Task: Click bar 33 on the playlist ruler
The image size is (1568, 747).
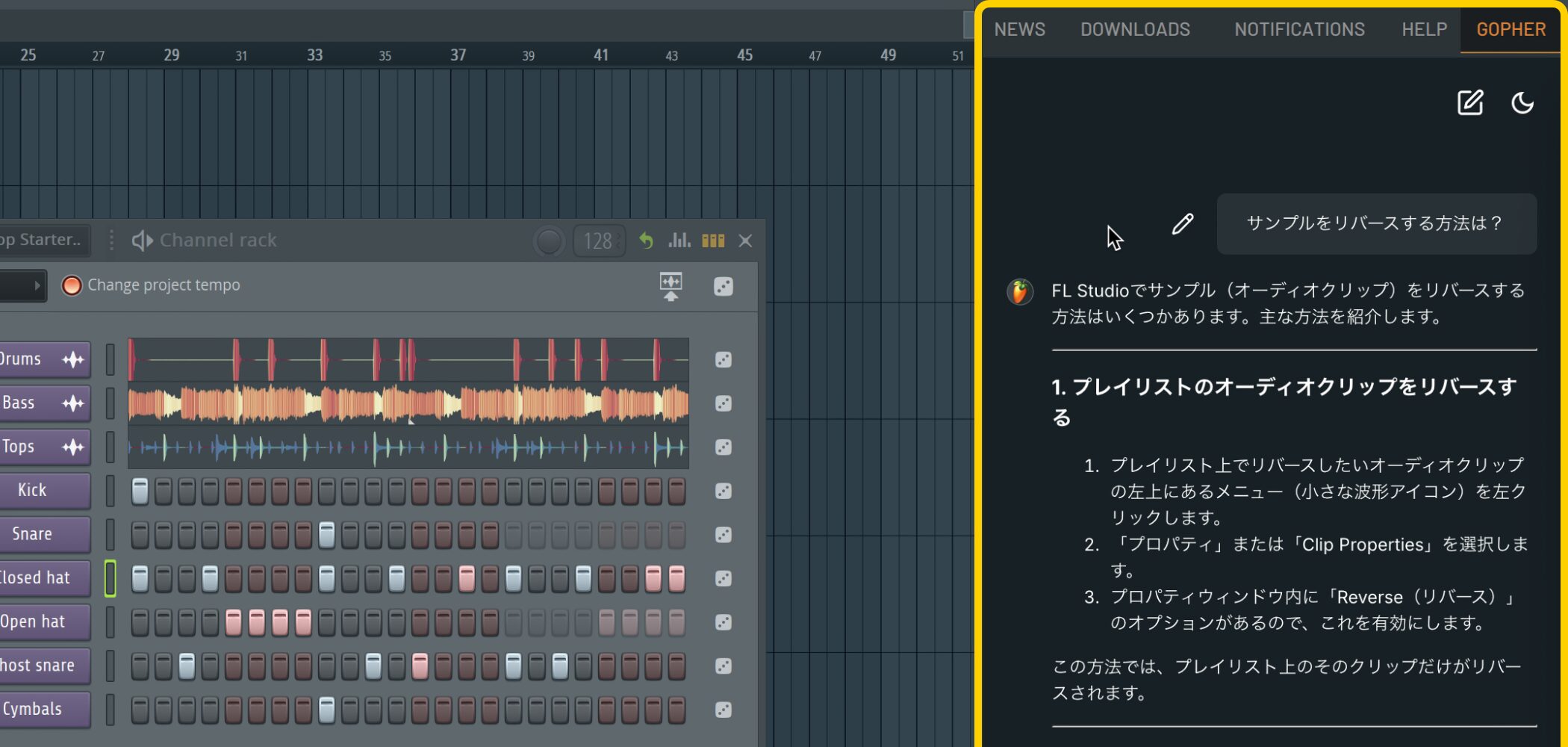Action: tap(314, 55)
